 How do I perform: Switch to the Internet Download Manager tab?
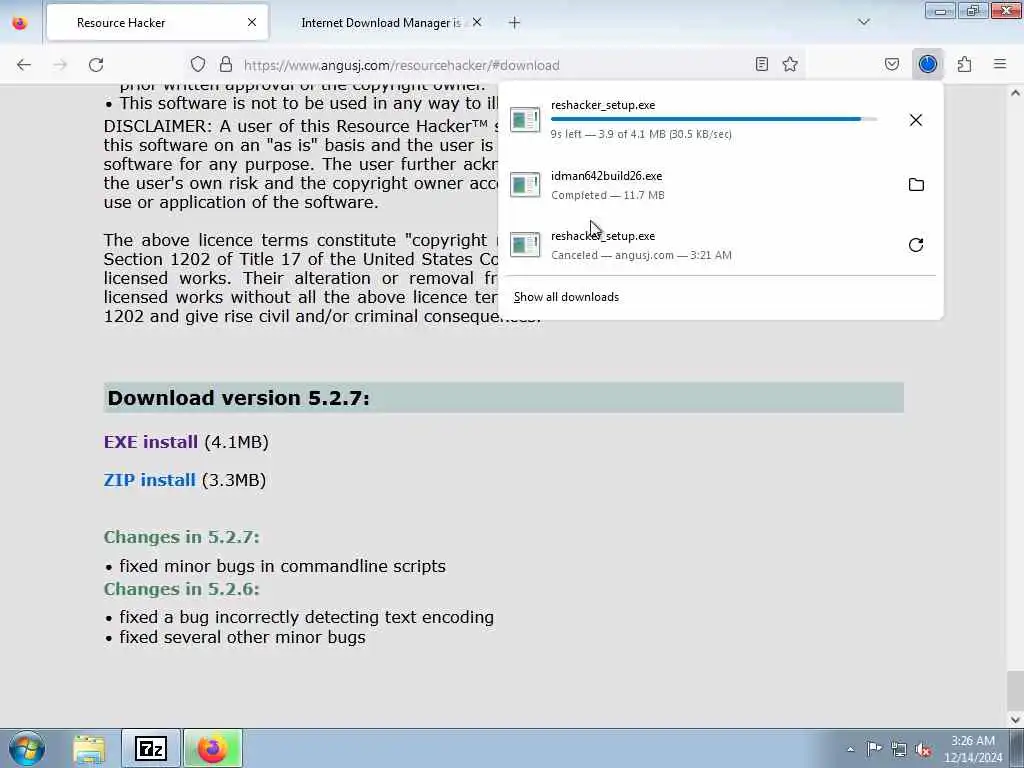point(381,23)
